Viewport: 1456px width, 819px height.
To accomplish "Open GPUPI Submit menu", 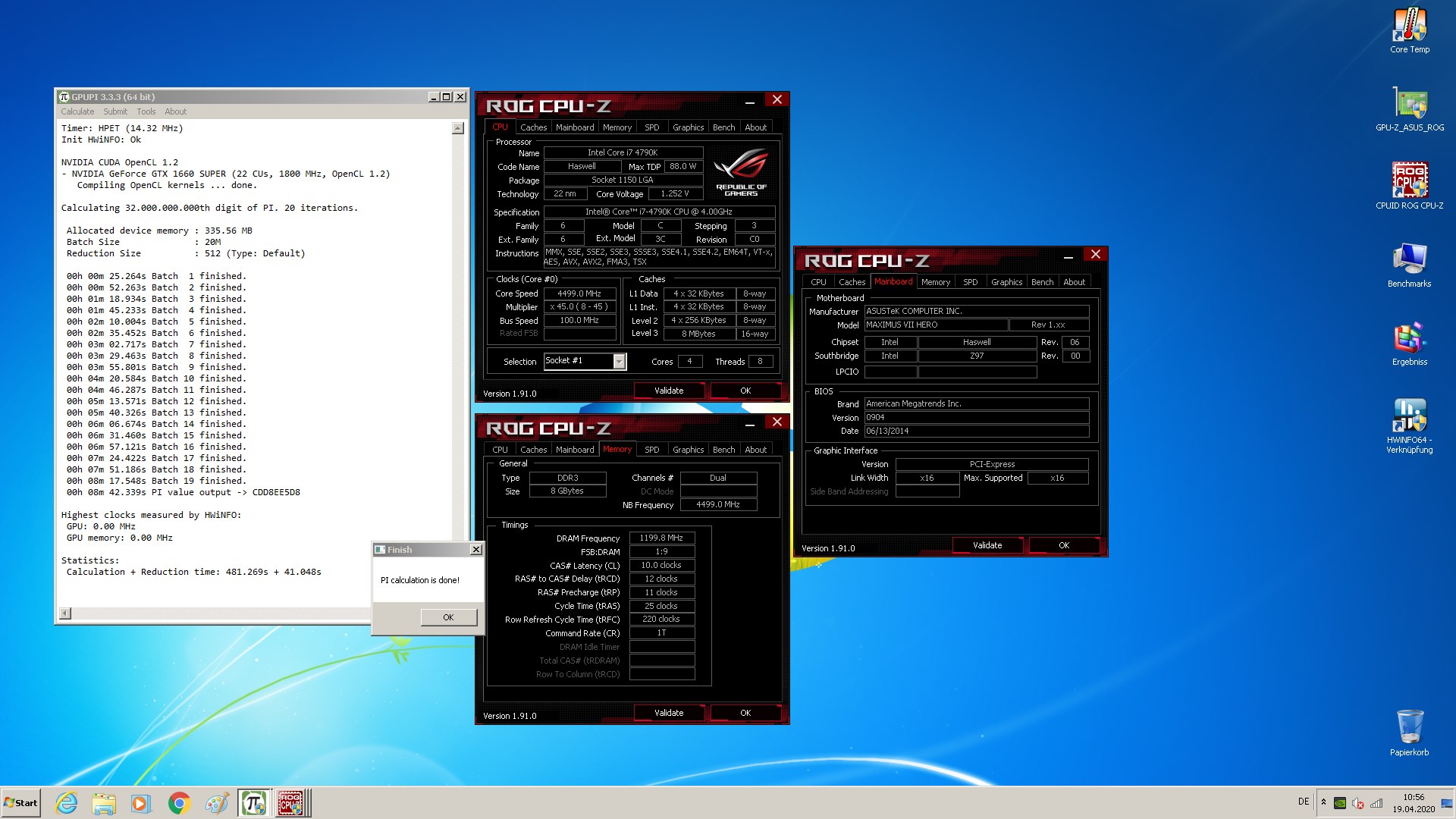I will [115, 111].
